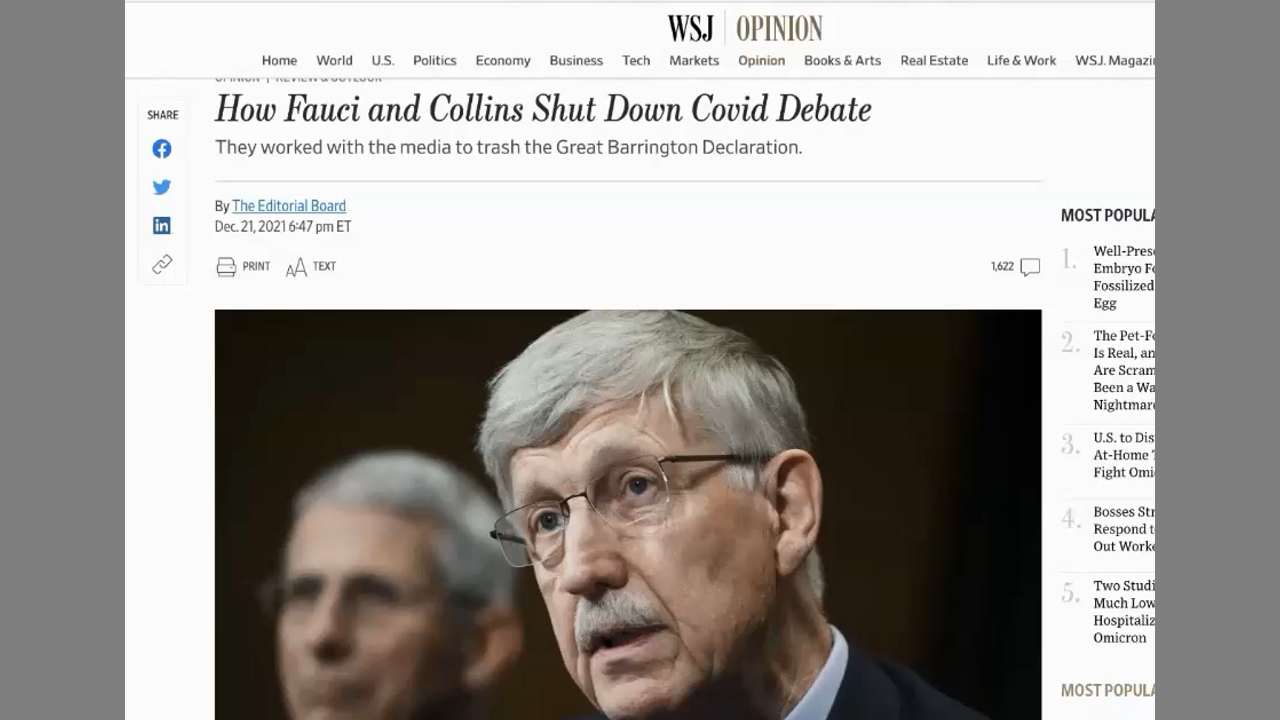
Task: Open the comments speech bubble icon
Action: 1030,267
